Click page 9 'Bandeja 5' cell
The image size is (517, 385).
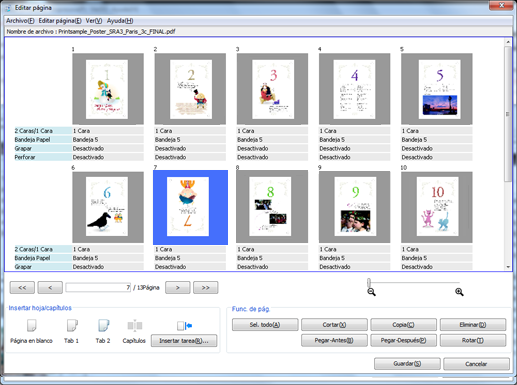coord(354,258)
